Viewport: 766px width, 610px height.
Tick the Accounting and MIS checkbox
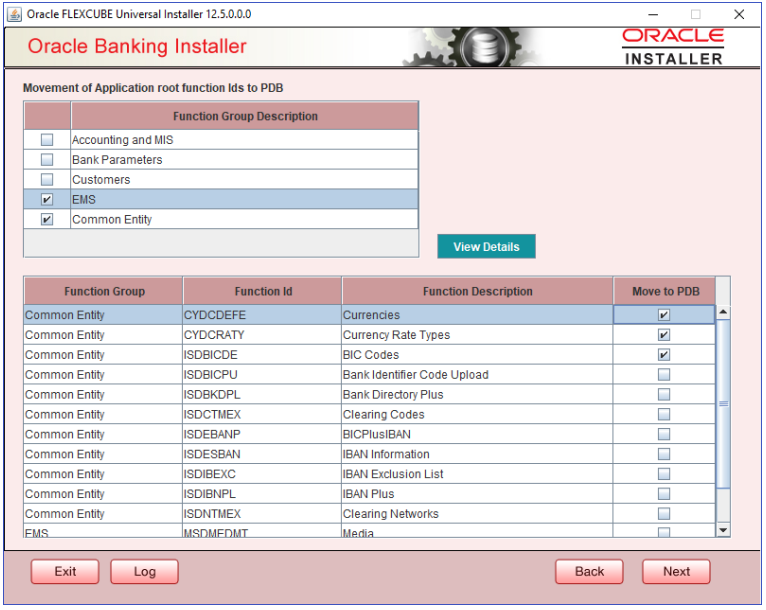pos(47,140)
